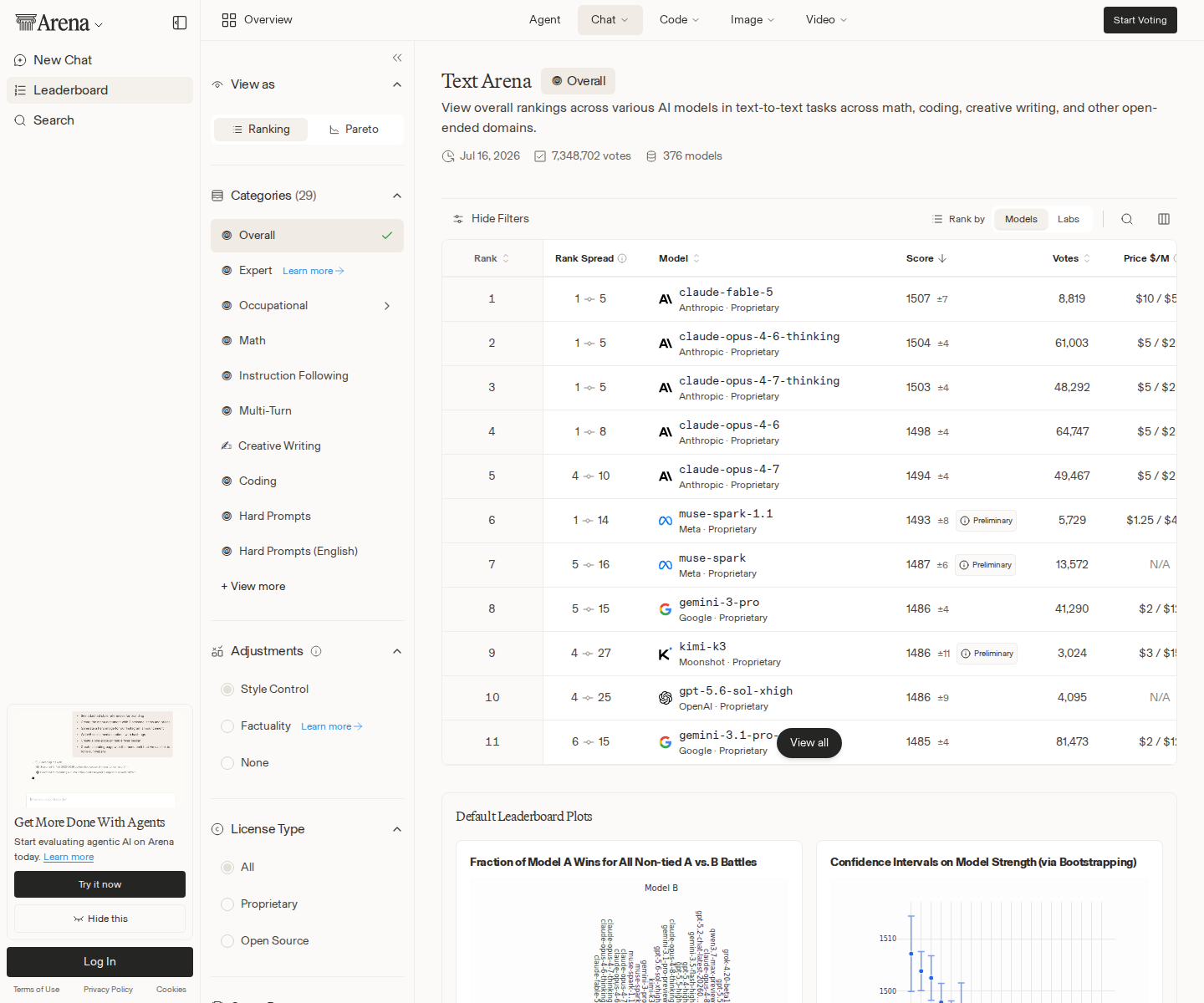Click Start Voting button
This screenshot has height=1003, width=1204.
tap(1140, 20)
